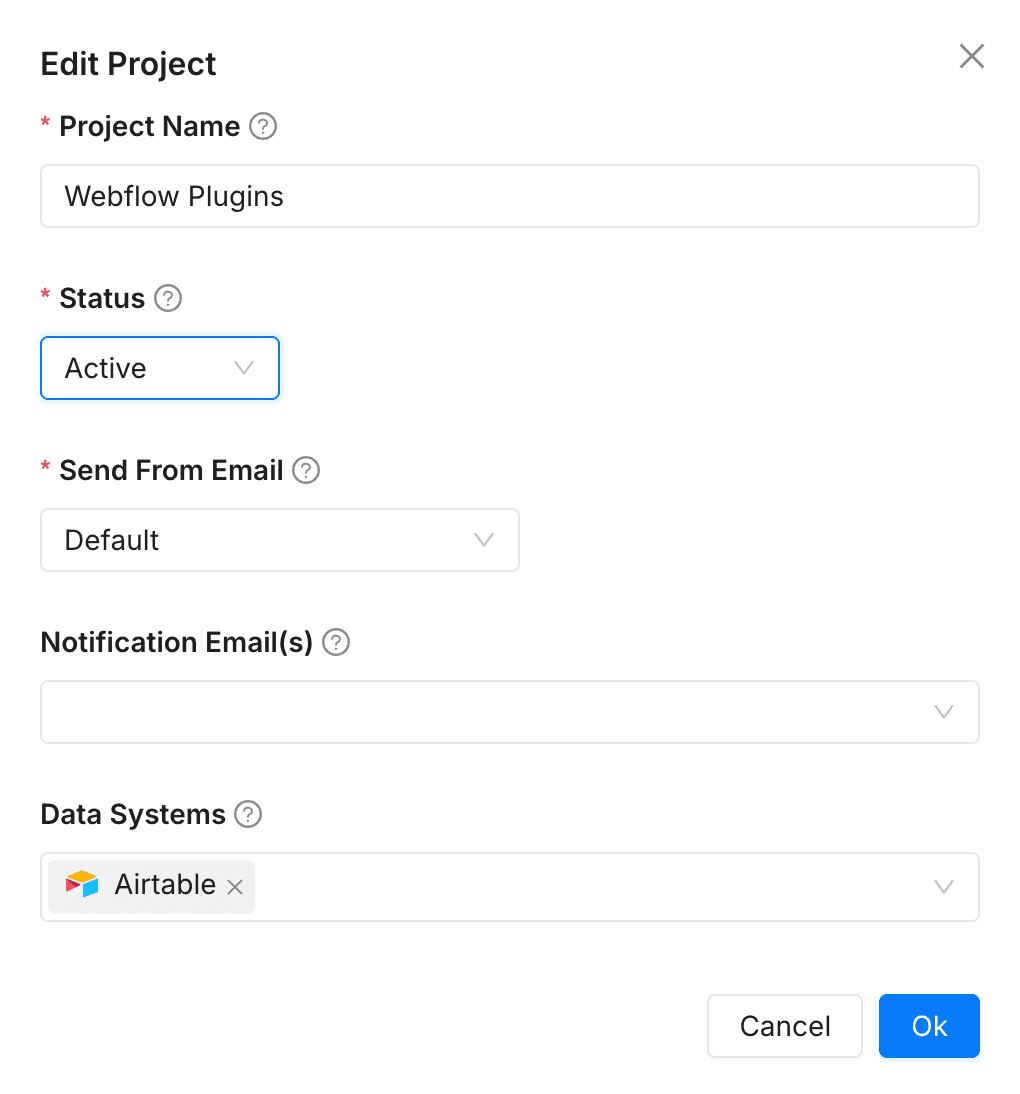
Task: Expand the Notification Email(s) chevron arrow
Action: coord(943,713)
